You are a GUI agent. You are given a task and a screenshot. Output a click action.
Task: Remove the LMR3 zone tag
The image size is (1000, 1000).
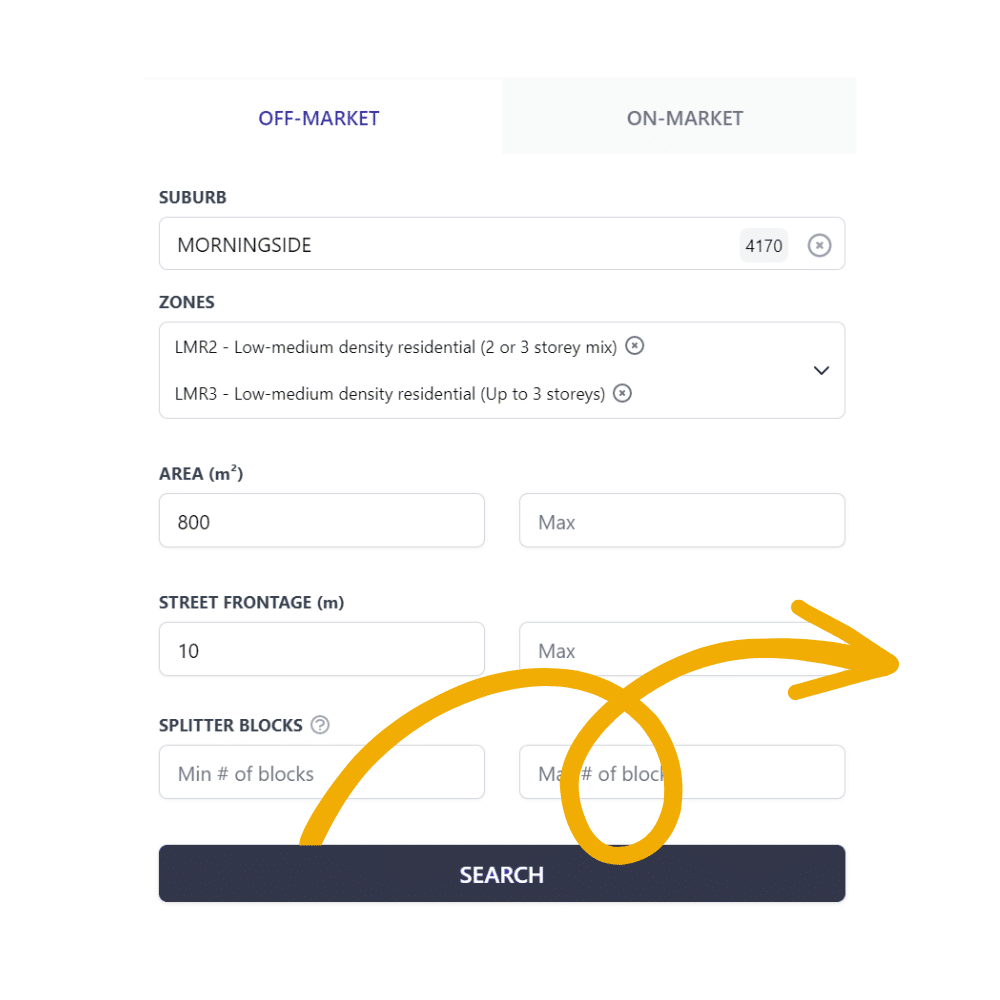pyautogui.click(x=622, y=393)
